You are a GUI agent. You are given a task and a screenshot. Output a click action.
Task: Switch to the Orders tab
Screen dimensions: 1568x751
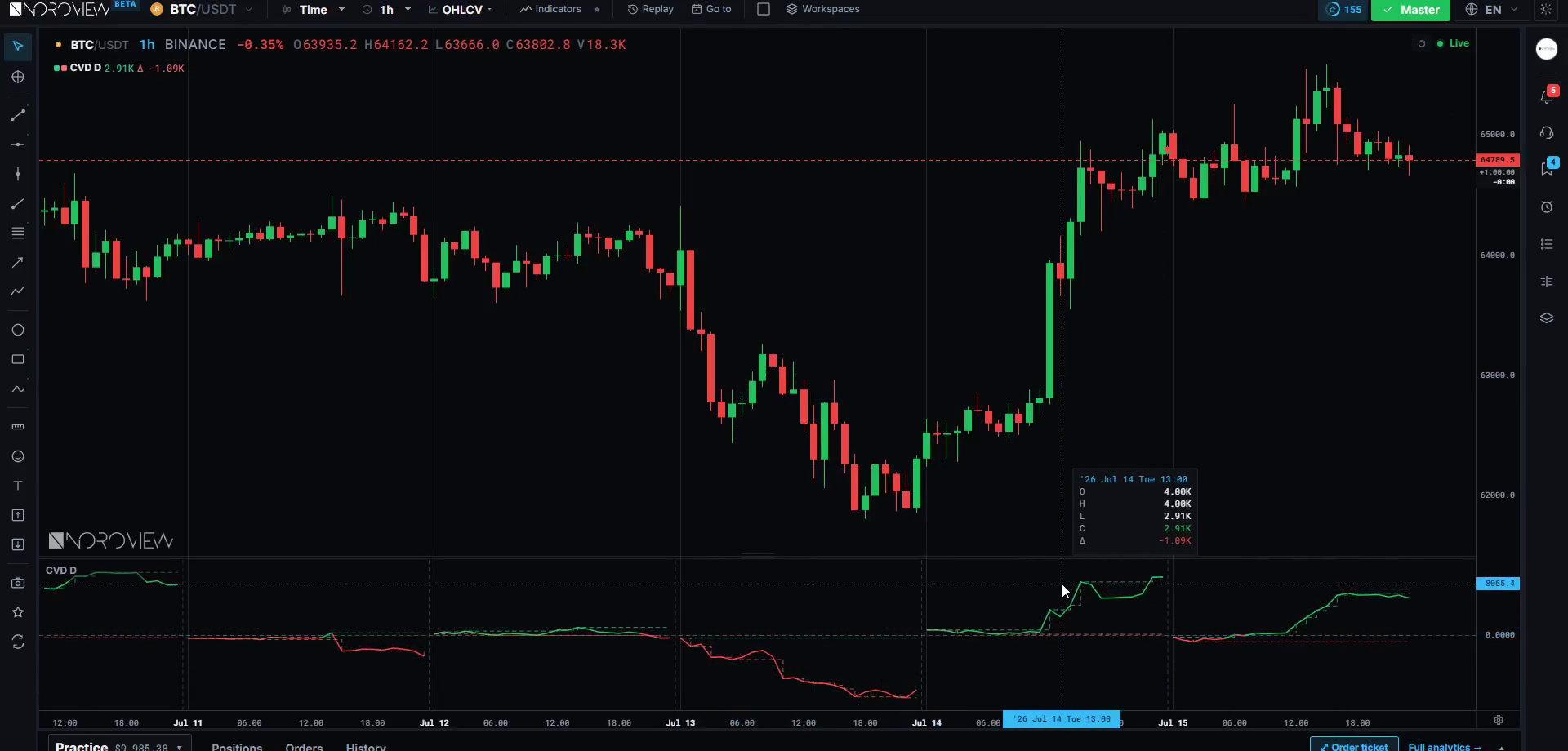point(304,746)
